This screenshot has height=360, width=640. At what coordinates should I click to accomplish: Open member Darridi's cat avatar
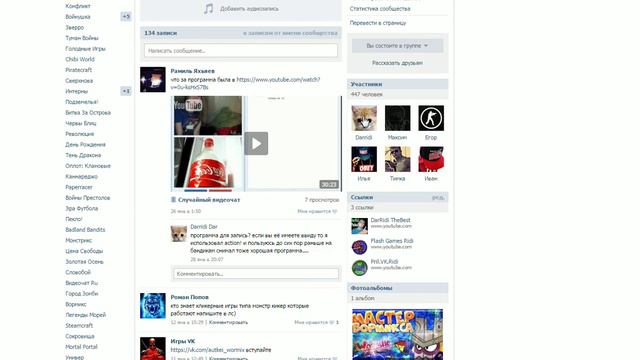[364, 118]
